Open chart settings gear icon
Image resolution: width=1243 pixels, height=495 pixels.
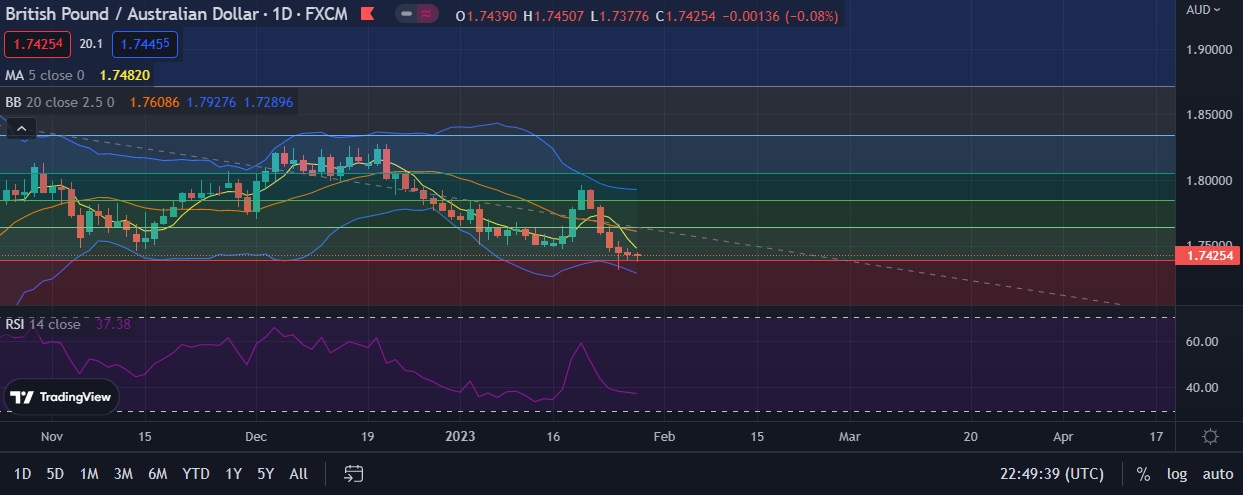(x=1210, y=436)
